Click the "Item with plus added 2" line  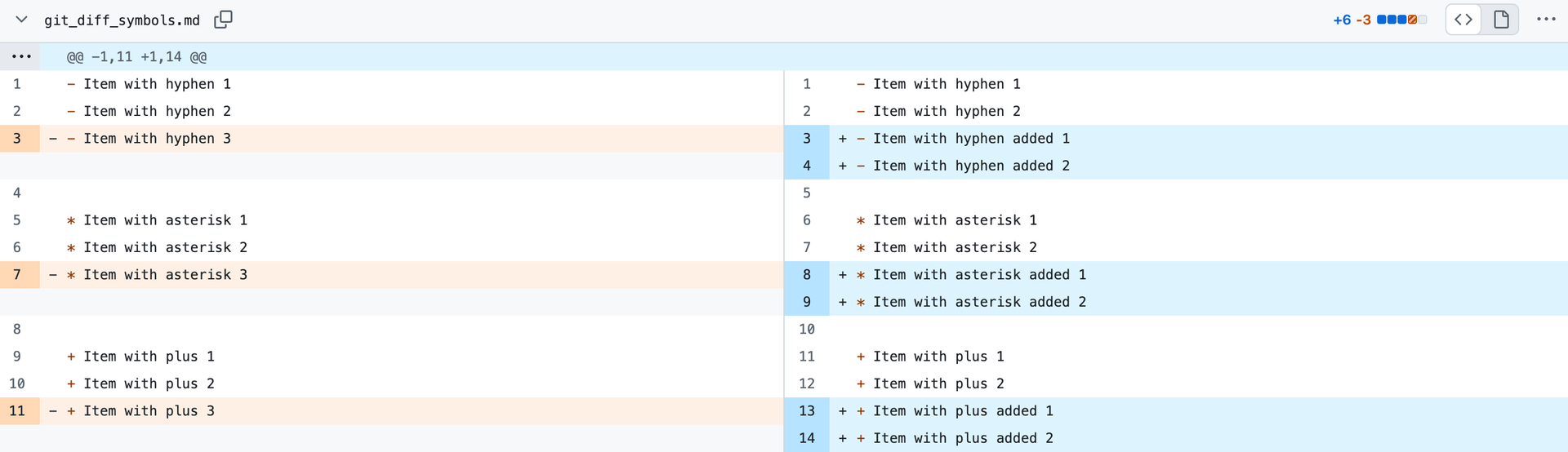tap(963, 438)
